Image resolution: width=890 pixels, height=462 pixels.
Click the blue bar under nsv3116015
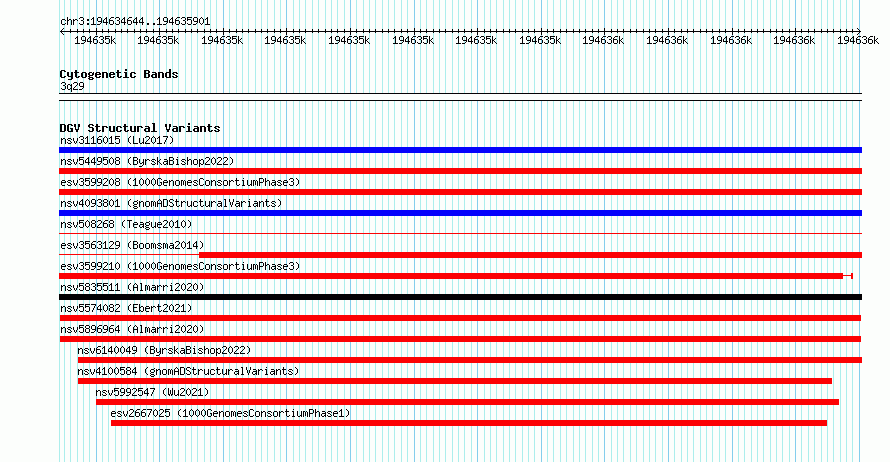[460, 150]
